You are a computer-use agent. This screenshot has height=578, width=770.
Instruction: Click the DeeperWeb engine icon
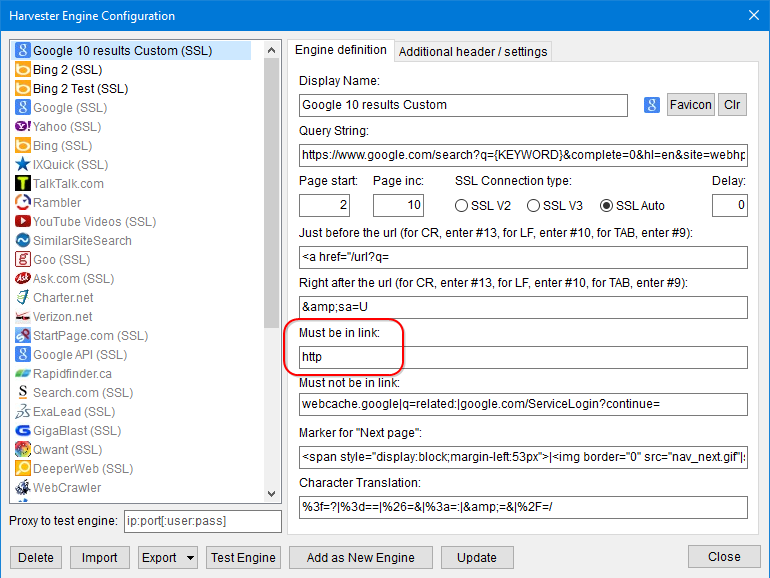(x=23, y=468)
